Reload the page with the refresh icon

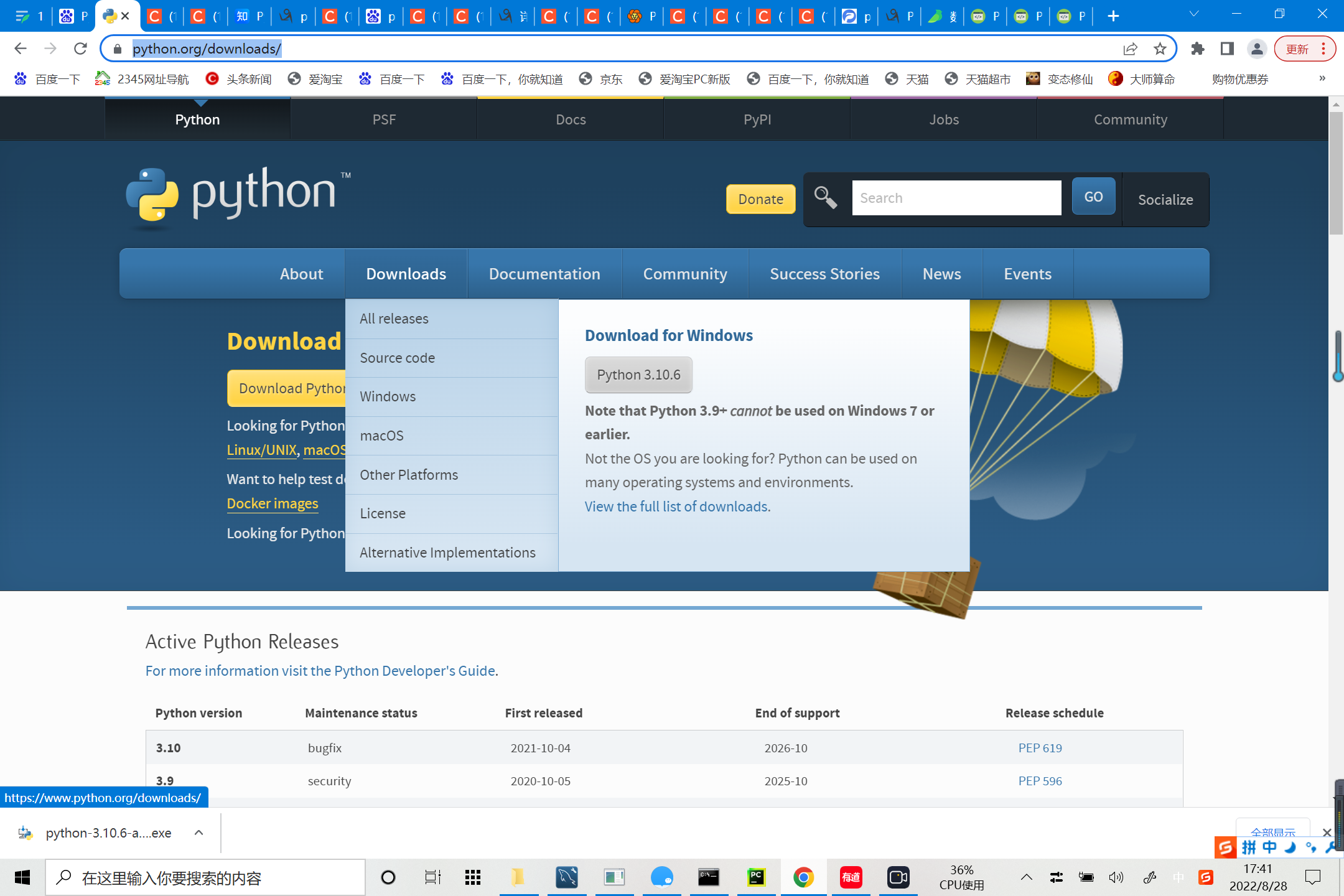80,49
